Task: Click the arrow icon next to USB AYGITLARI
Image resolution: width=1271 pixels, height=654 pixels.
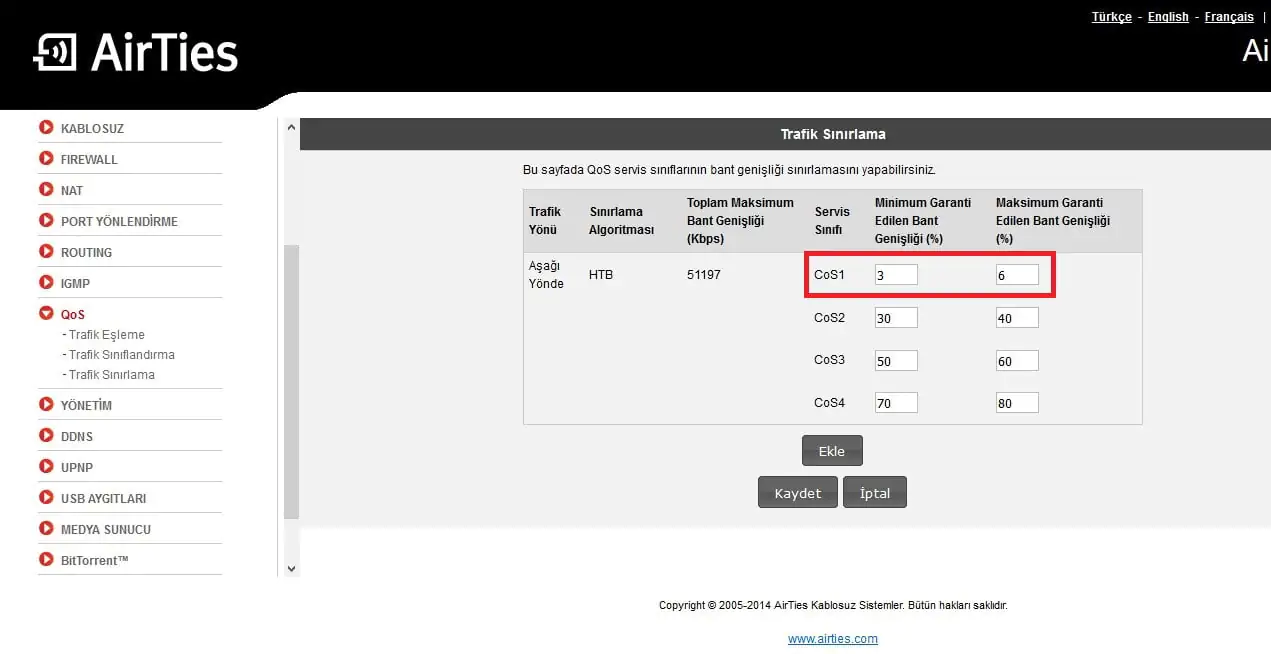Action: [x=46, y=497]
